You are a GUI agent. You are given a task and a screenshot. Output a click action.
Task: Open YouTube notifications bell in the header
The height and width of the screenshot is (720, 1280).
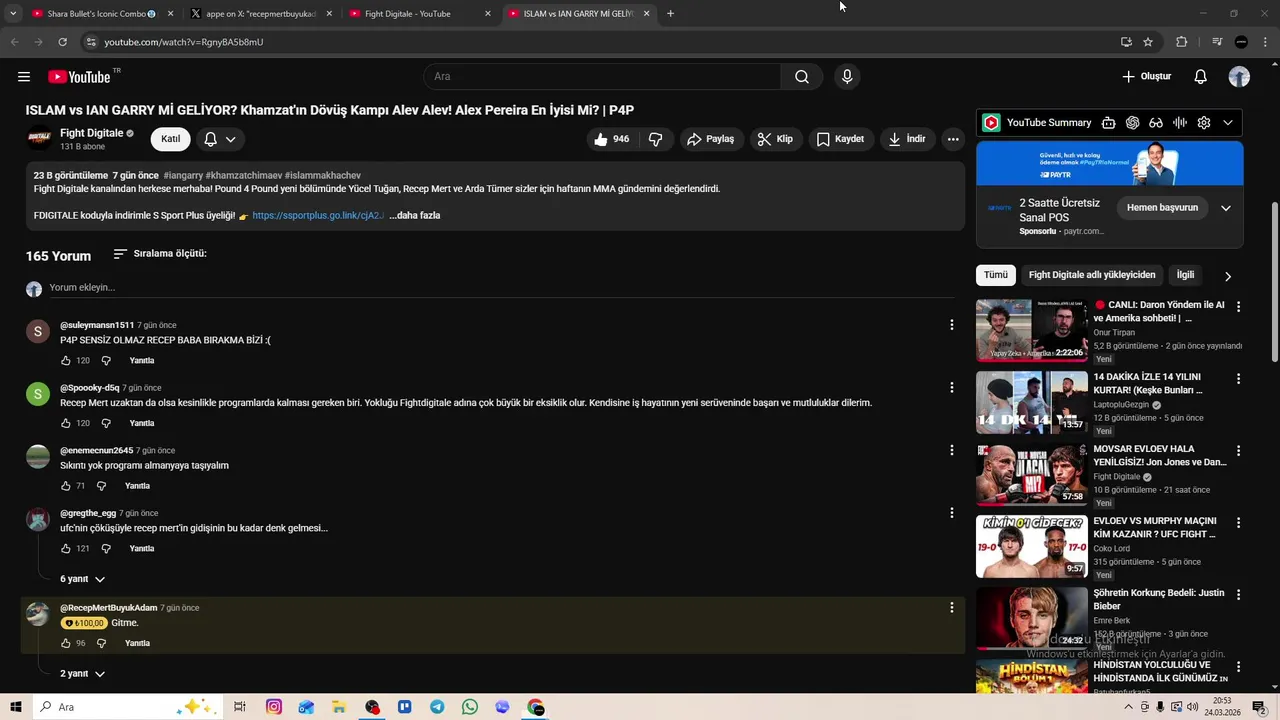1201,77
